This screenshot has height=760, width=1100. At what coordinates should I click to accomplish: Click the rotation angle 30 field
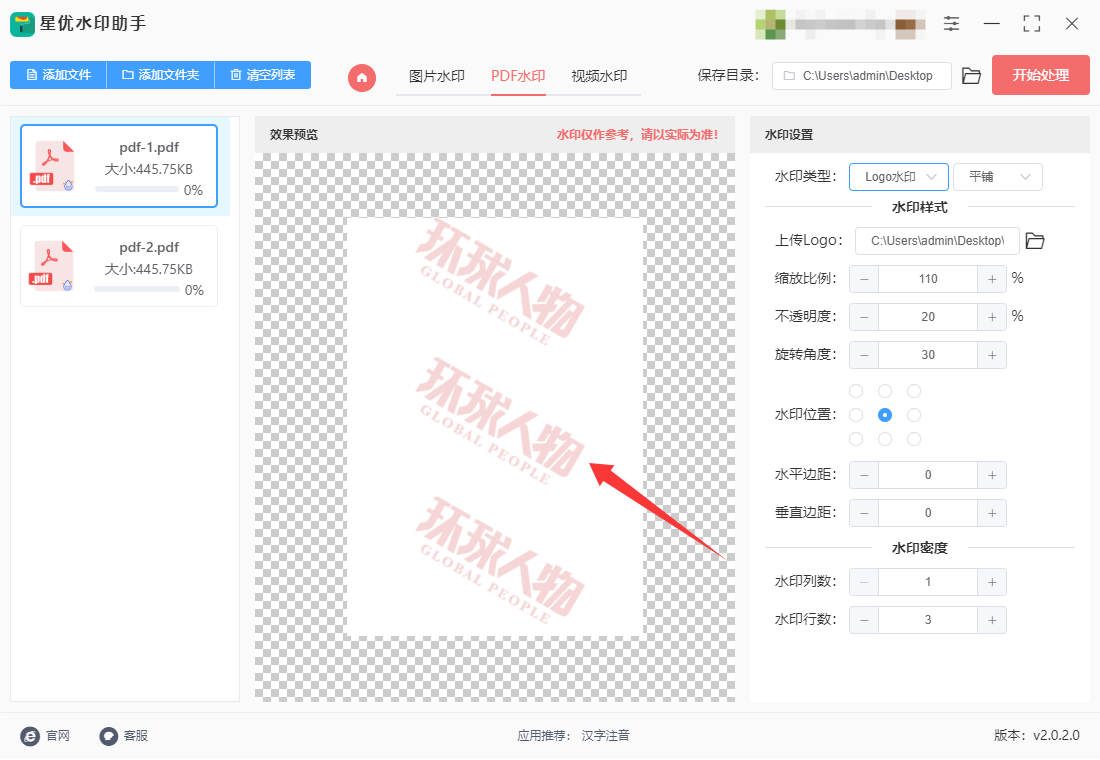(928, 354)
